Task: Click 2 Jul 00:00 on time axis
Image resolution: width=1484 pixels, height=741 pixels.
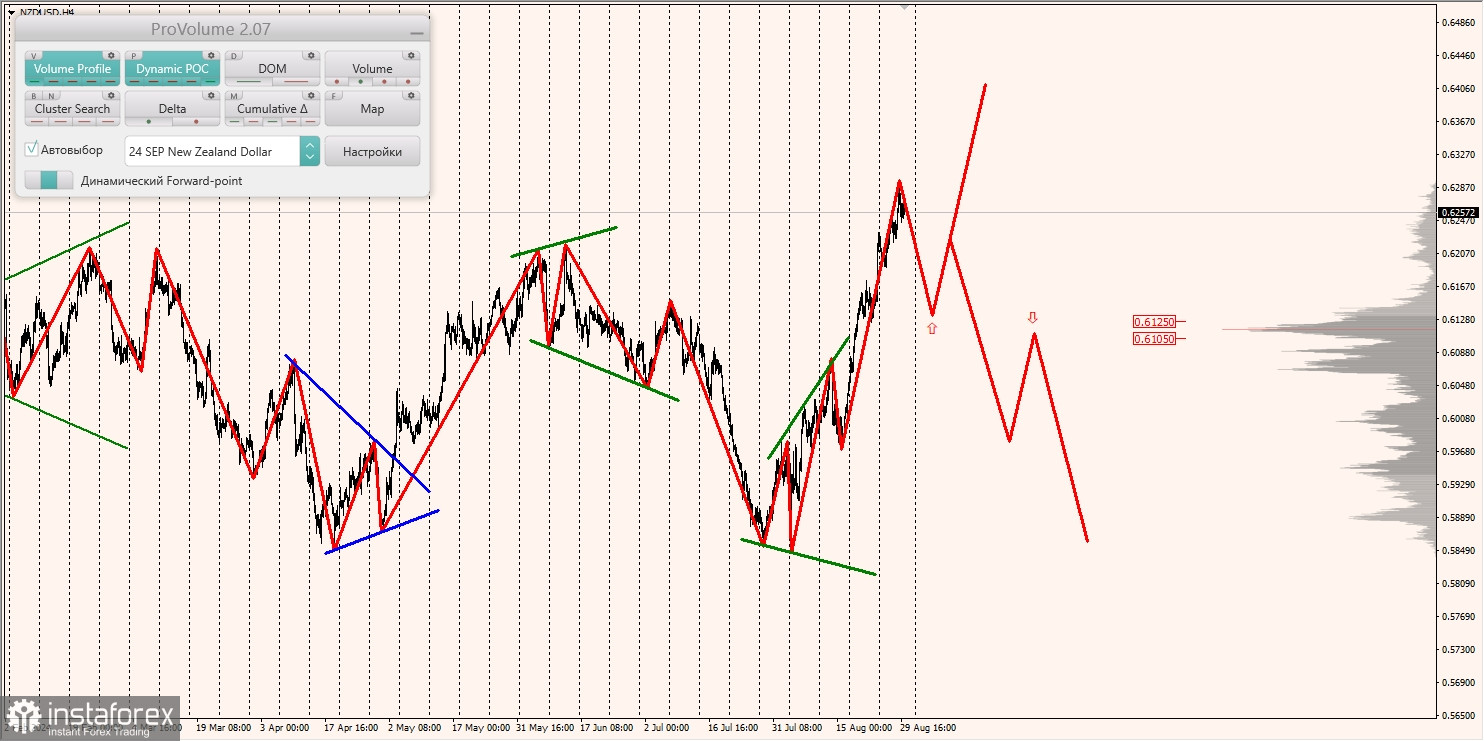Action: (667, 728)
